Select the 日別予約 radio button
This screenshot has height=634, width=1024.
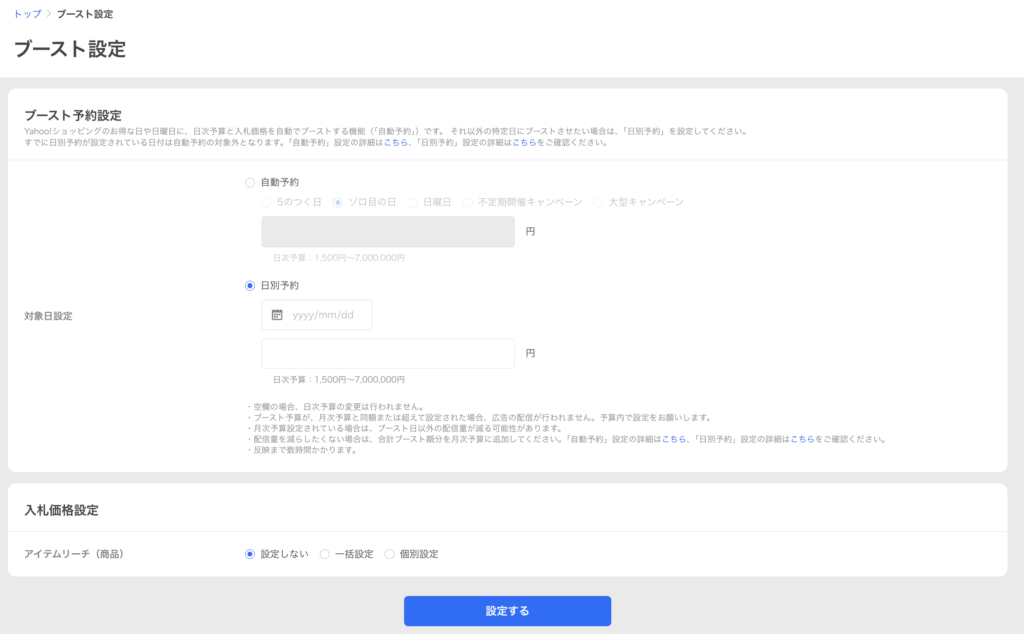tap(250, 285)
